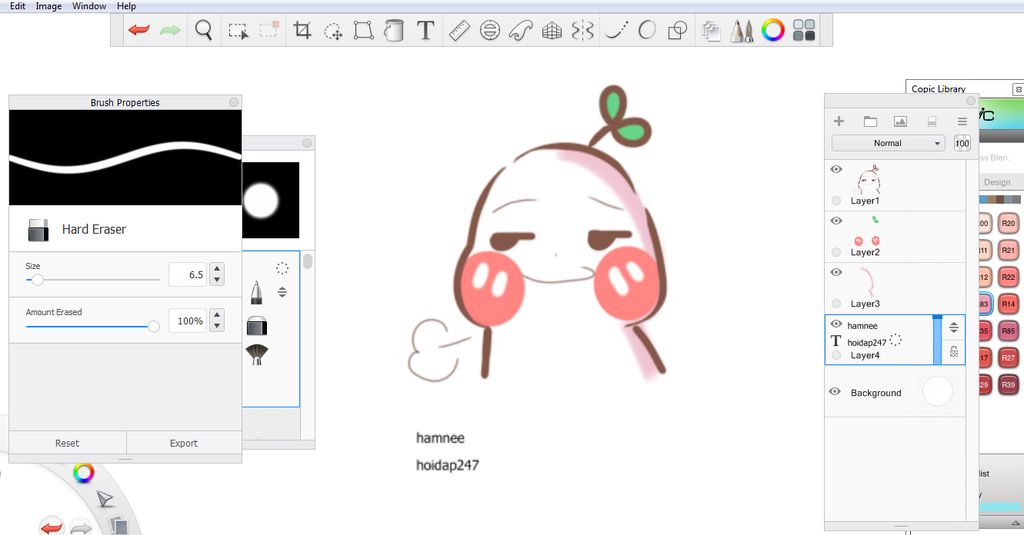Click the Background layer color circle
Viewport: 1024px width, 535px height.
coord(937,391)
